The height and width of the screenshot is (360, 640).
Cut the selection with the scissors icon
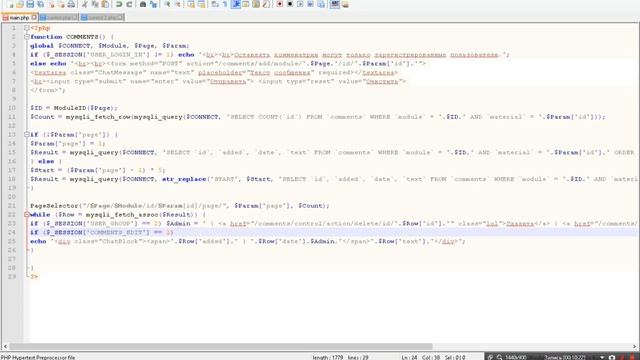pyautogui.click(x=84, y=4)
